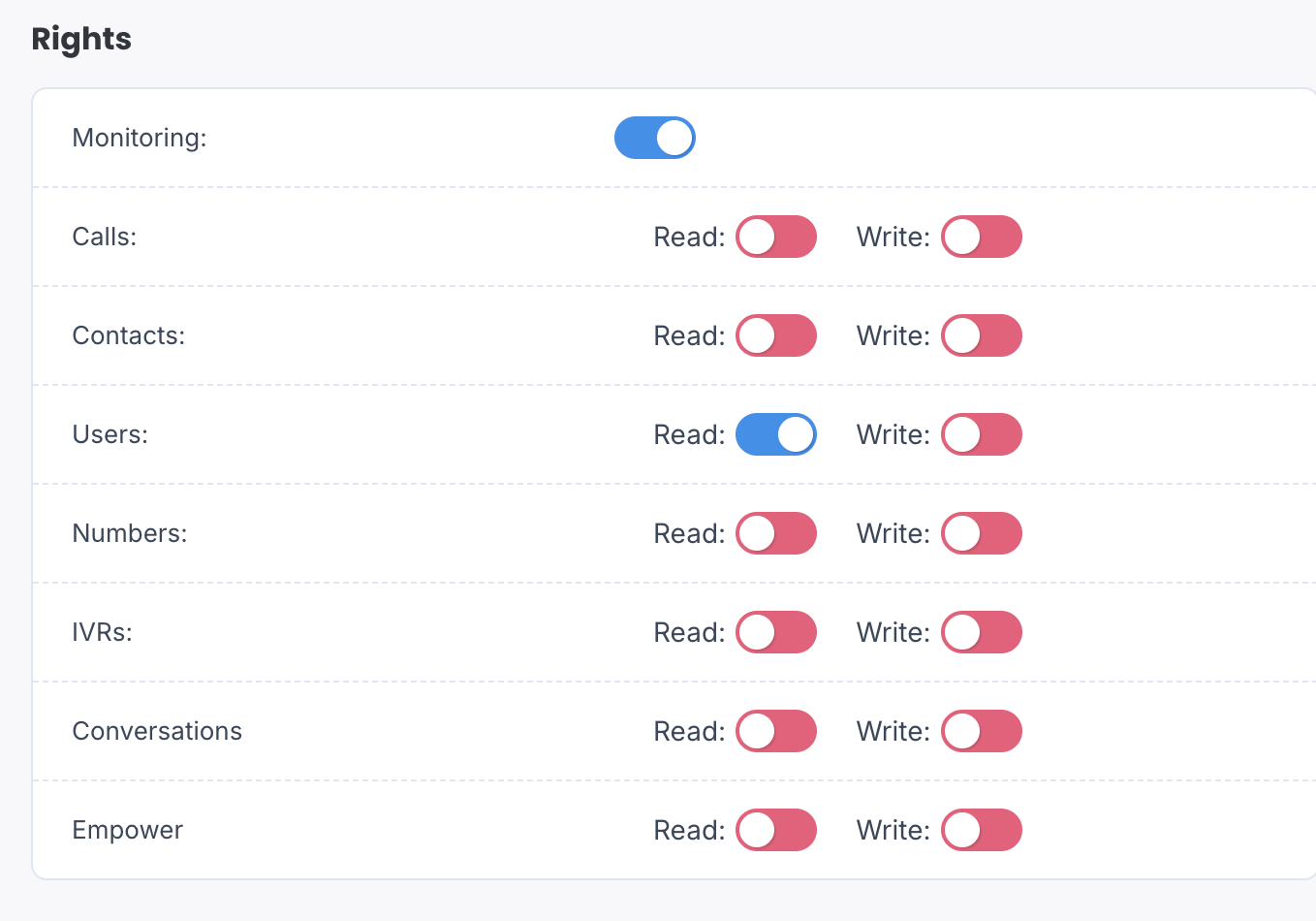Enable Calls Read permission
This screenshot has width=1316, height=921.
click(x=776, y=237)
